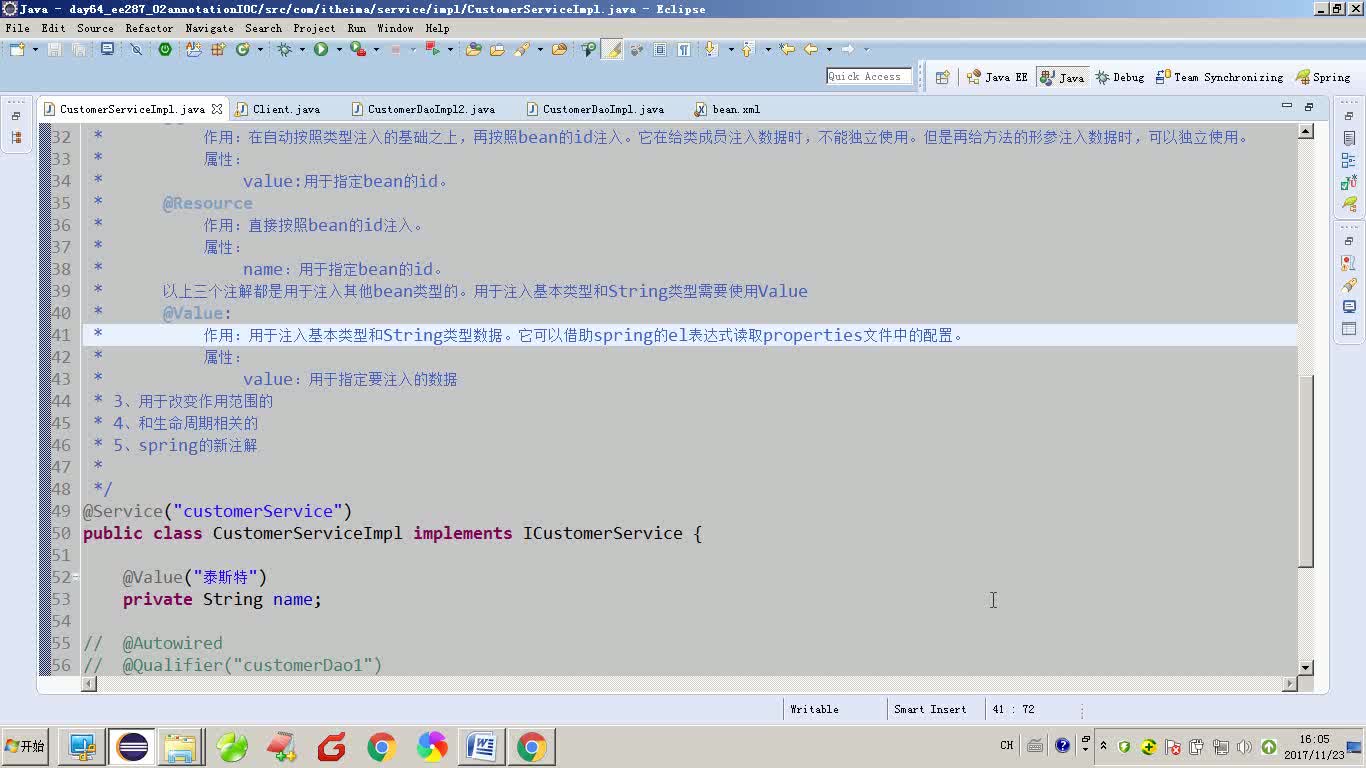Screen dimensions: 1366x768
Task: Open the Start button in the taskbar
Action: click(25, 746)
